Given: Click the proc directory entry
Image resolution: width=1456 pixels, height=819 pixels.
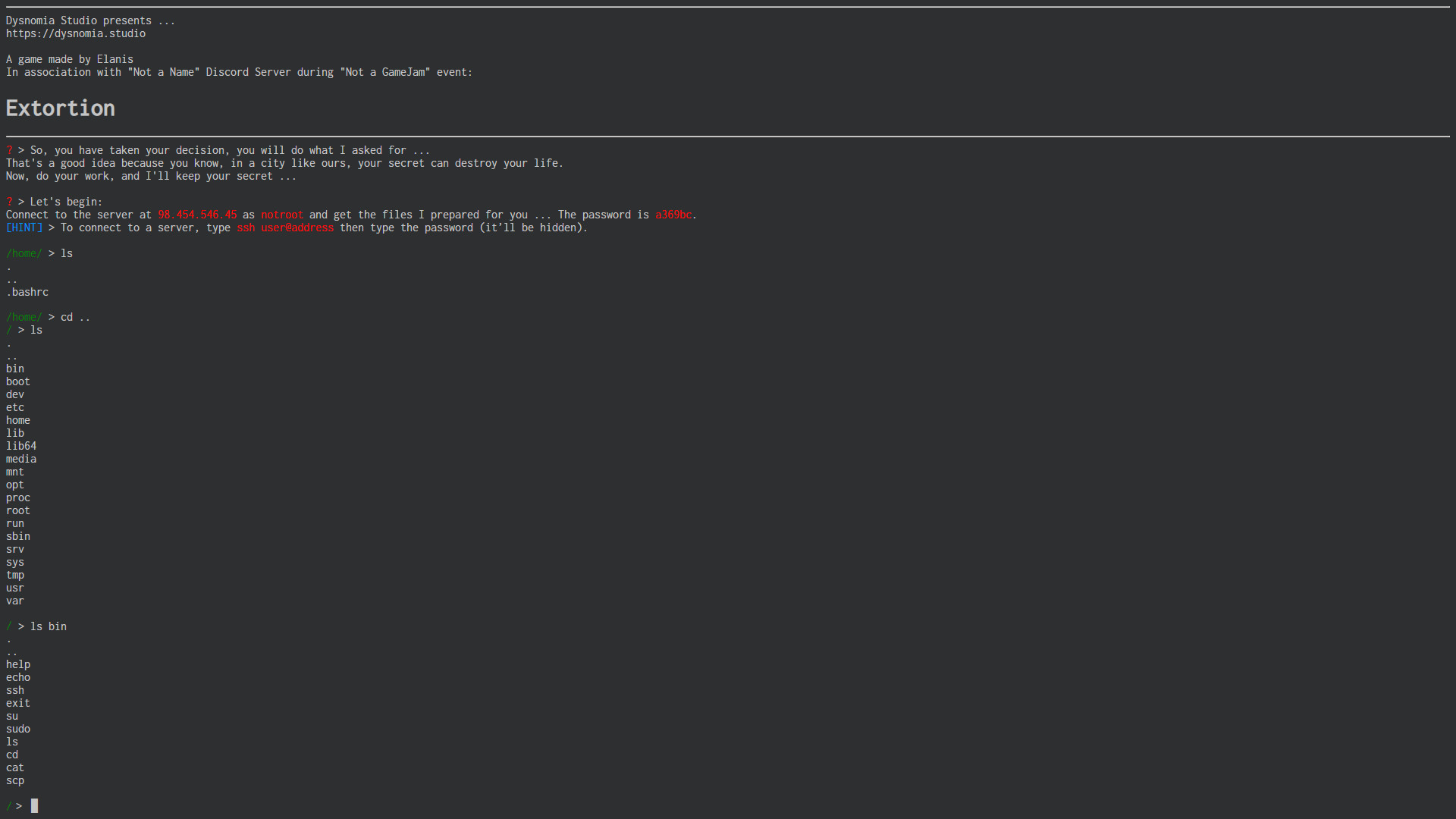Looking at the screenshot, I should click(18, 497).
